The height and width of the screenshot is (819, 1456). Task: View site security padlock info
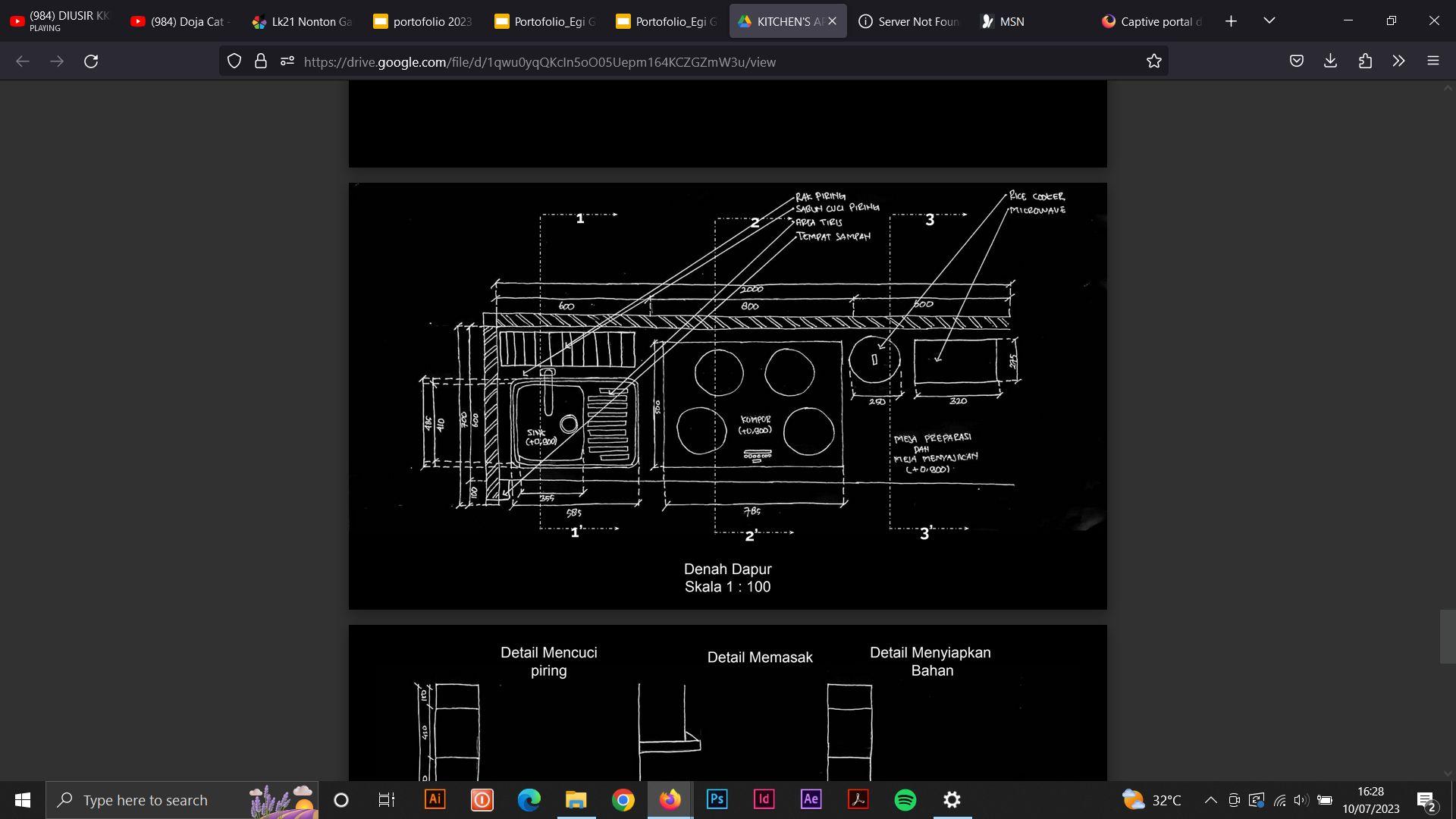(261, 61)
